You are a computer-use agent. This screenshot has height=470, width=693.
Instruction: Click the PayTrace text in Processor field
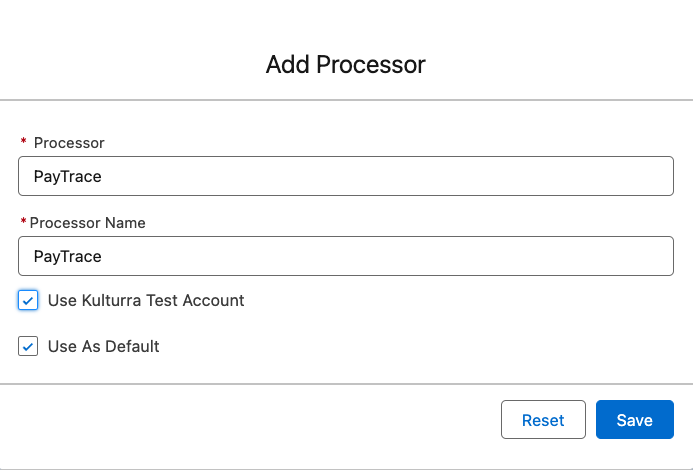pyautogui.click(x=68, y=176)
